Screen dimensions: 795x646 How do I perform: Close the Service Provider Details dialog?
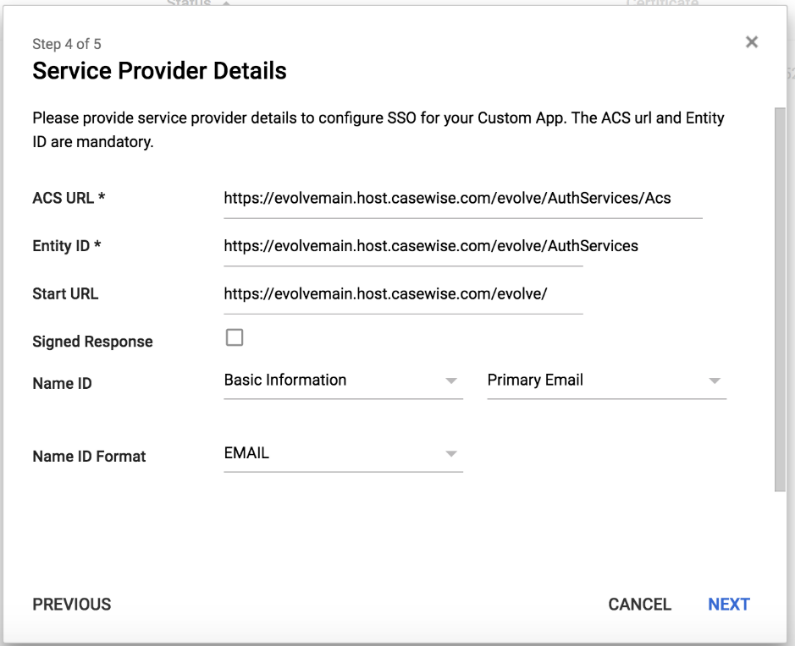pyautogui.click(x=752, y=42)
